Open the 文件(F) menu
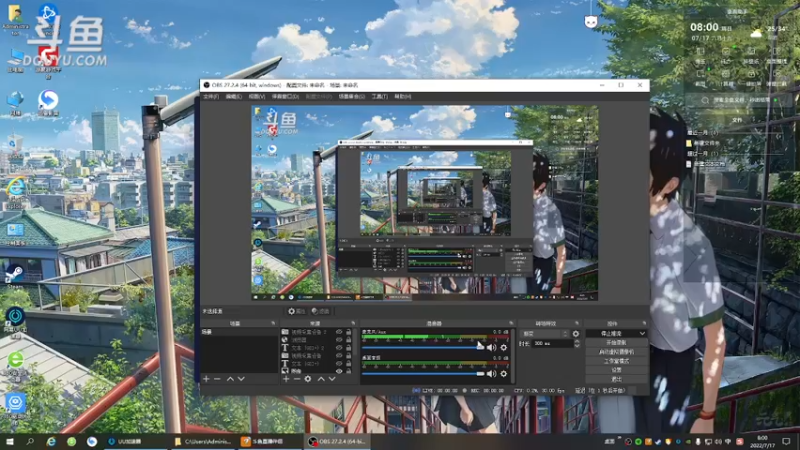 pyautogui.click(x=211, y=96)
